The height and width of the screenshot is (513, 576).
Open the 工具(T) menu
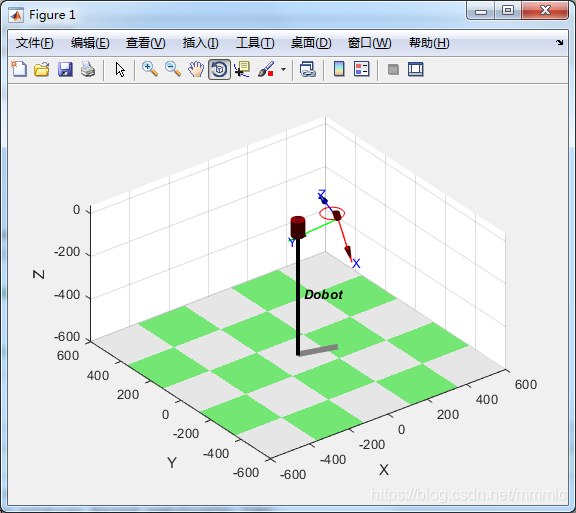click(255, 43)
